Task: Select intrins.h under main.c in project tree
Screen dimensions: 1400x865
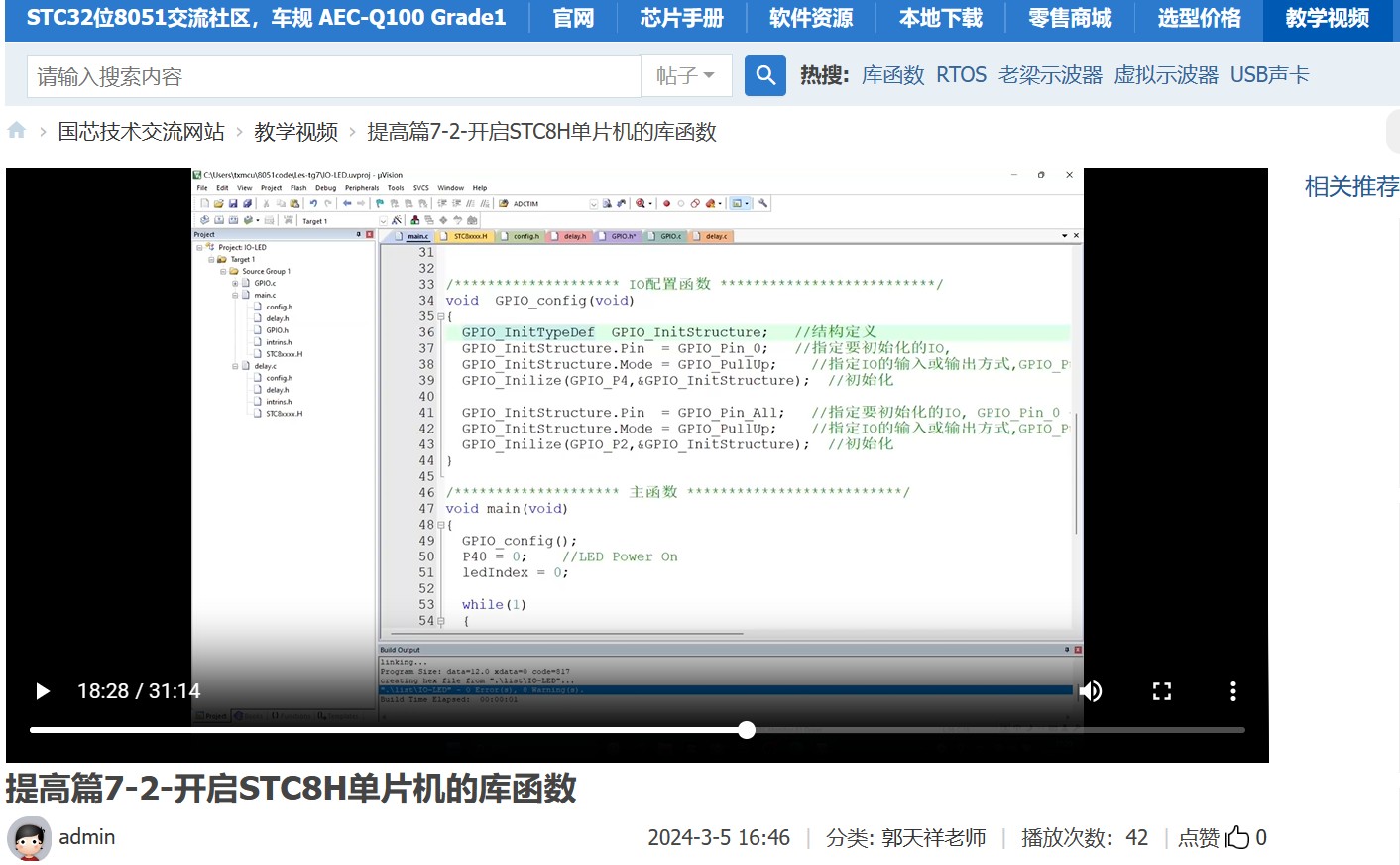Action: [x=279, y=342]
